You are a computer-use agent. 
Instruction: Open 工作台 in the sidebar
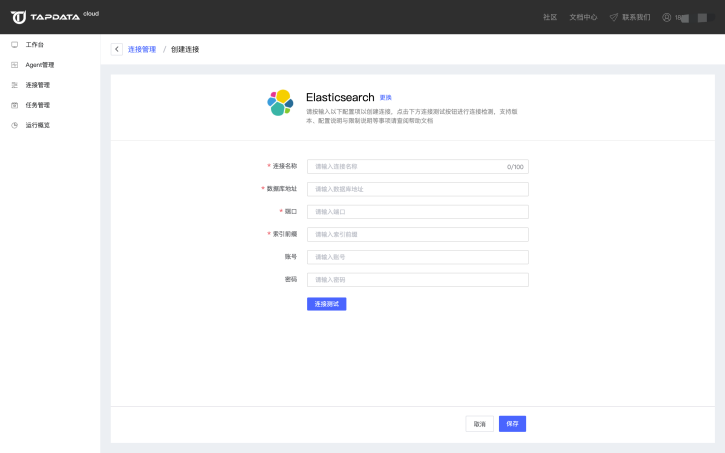34,45
